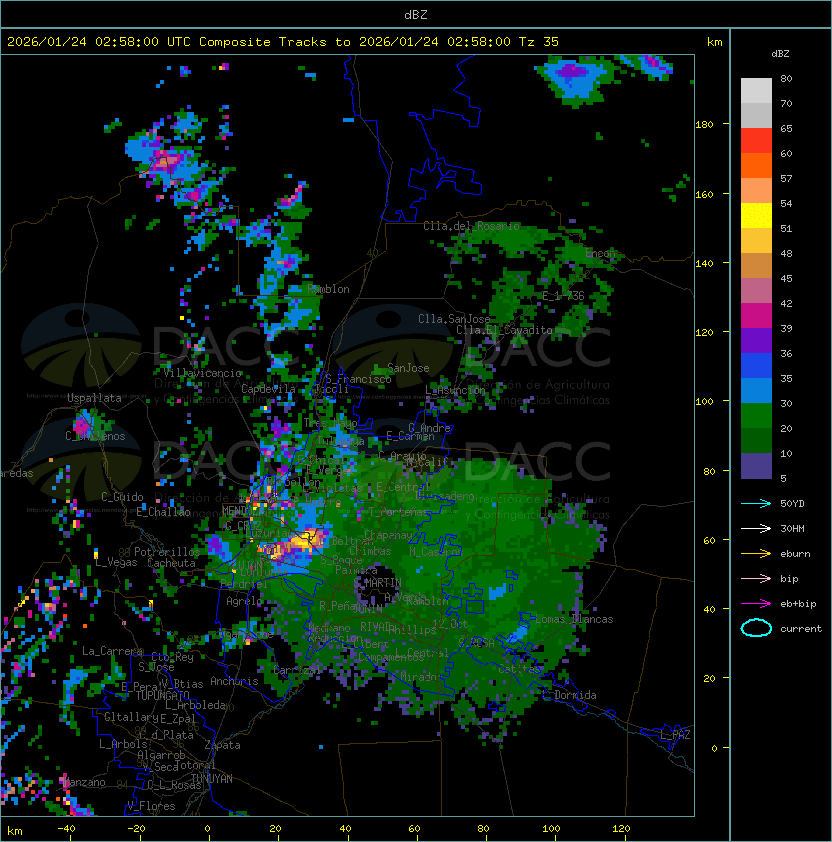Click the 'Clla.El_Cavadito' map label
832x842 pixels.
click(x=504, y=330)
